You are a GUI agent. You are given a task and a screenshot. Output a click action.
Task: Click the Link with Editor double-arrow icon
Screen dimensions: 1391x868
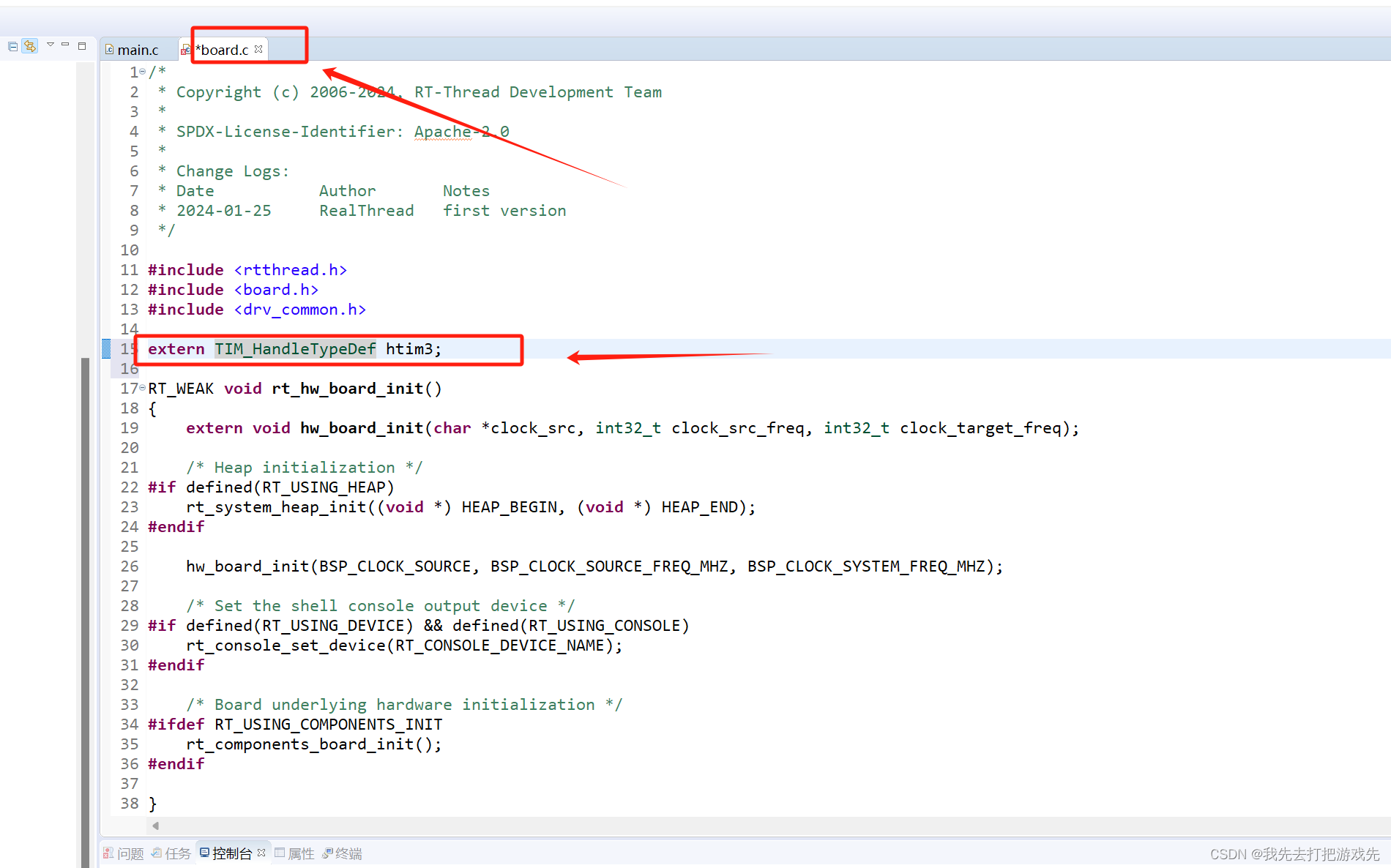tap(29, 46)
